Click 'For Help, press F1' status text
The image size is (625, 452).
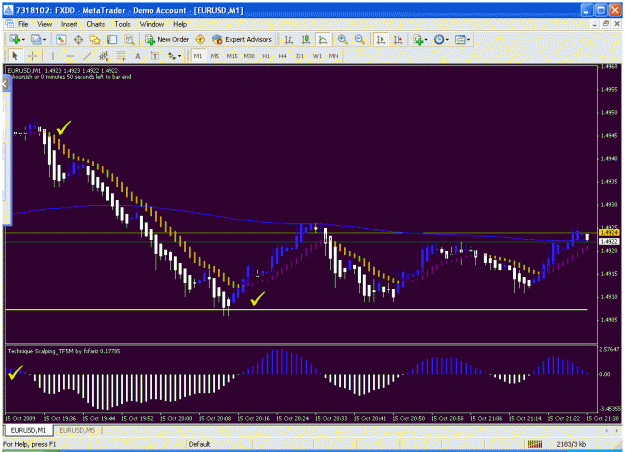(x=30, y=444)
